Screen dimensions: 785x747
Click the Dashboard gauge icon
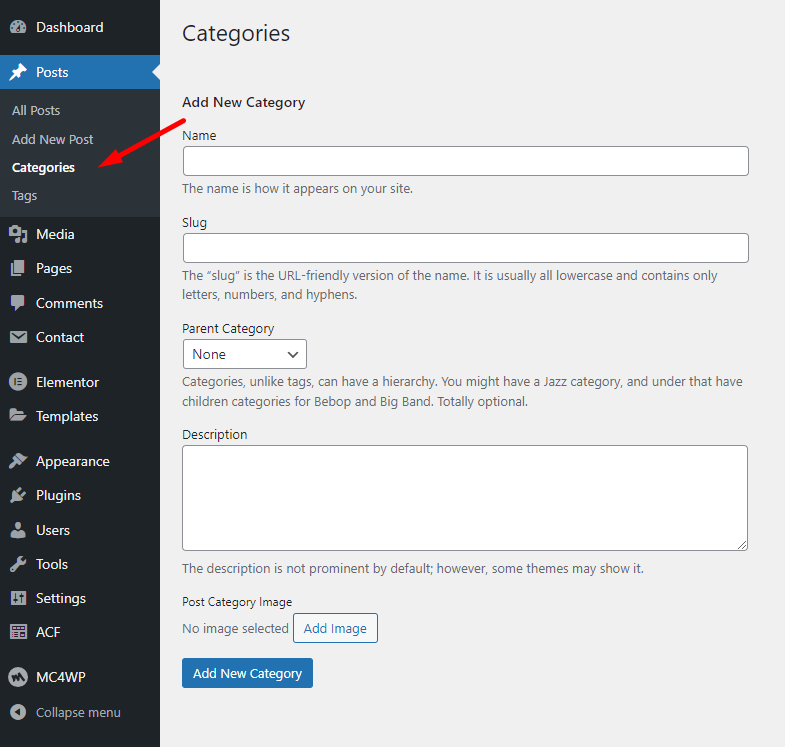(18, 27)
